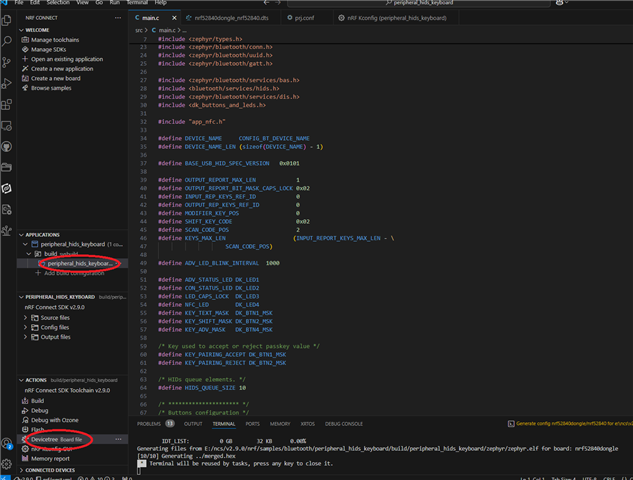
Task: Click the Manage SDKs icon
Action: (25, 49)
